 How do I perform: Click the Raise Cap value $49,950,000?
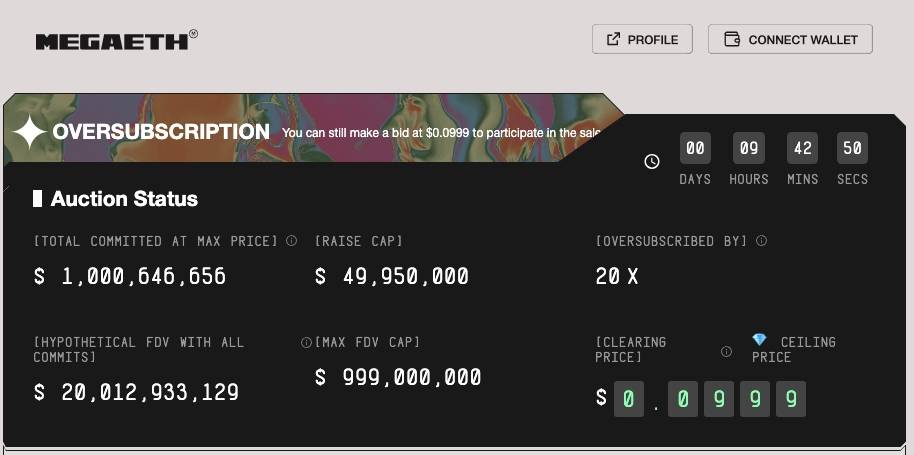coord(392,276)
